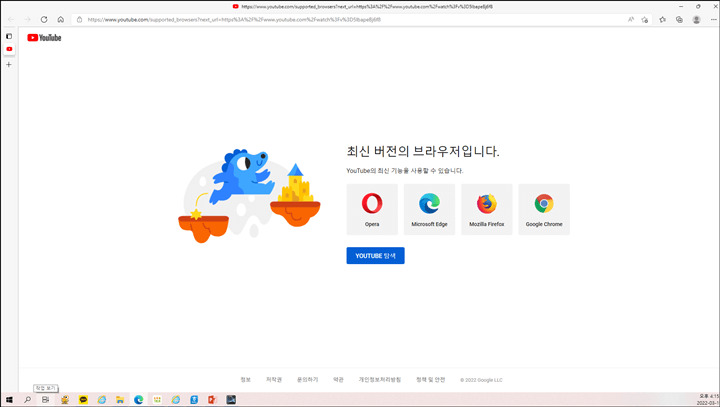Open File Explorer from the taskbar
Viewport: 720px width, 407px height.
click(120, 400)
